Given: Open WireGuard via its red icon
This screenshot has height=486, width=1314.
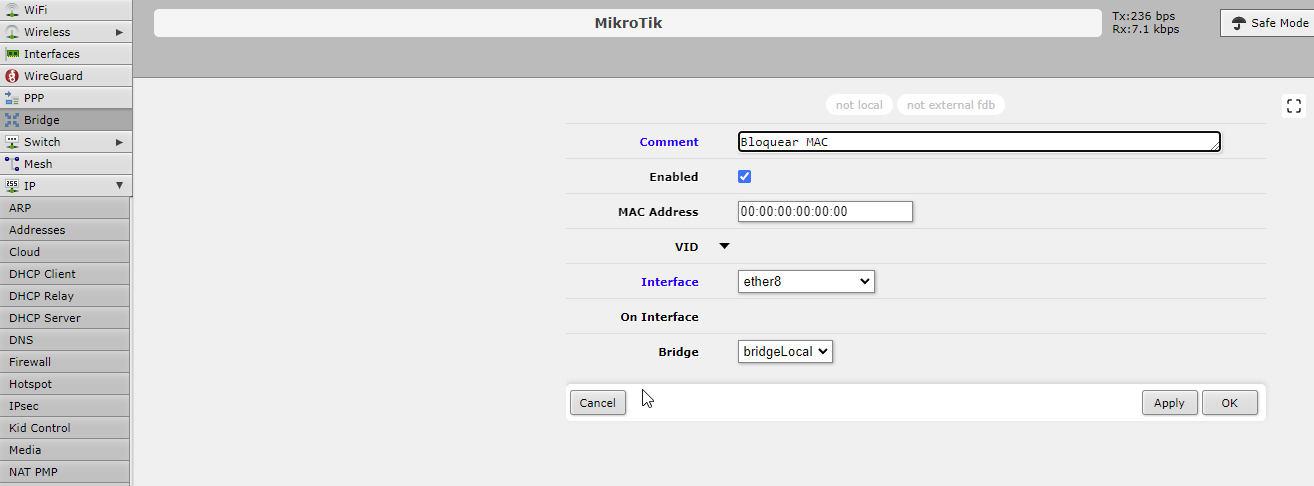Looking at the screenshot, I should (12, 76).
